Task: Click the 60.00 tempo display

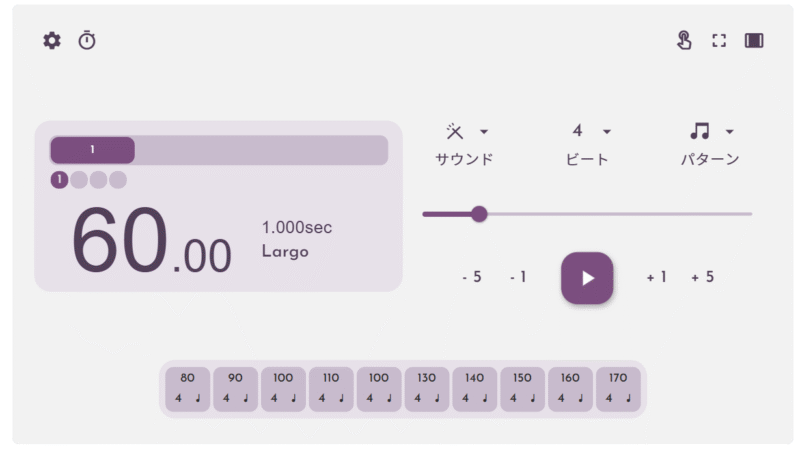Action: click(x=152, y=240)
